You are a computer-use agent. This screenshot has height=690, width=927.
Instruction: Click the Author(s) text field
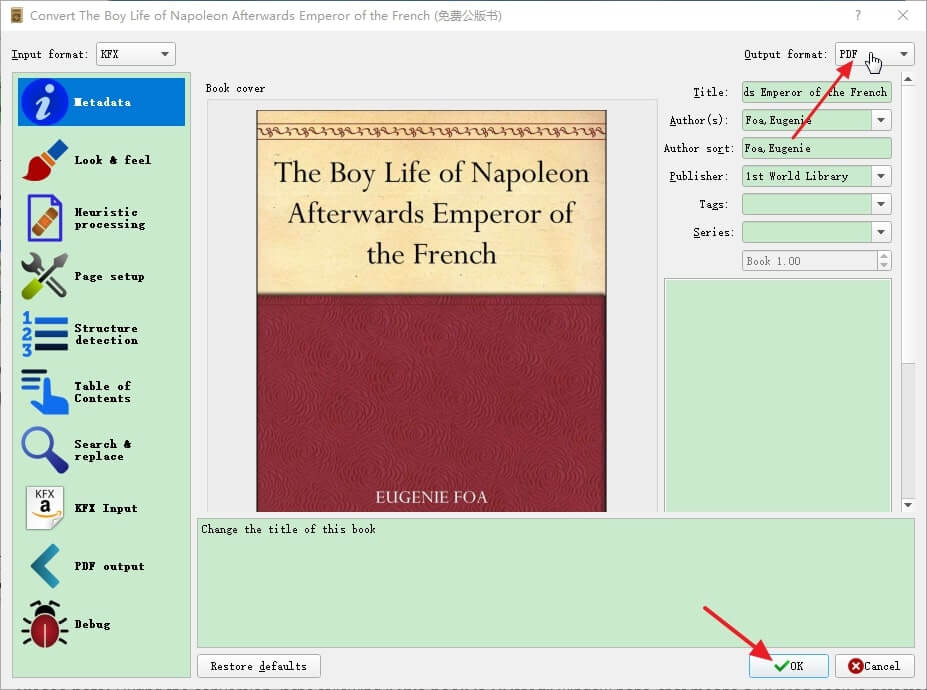tap(807, 120)
